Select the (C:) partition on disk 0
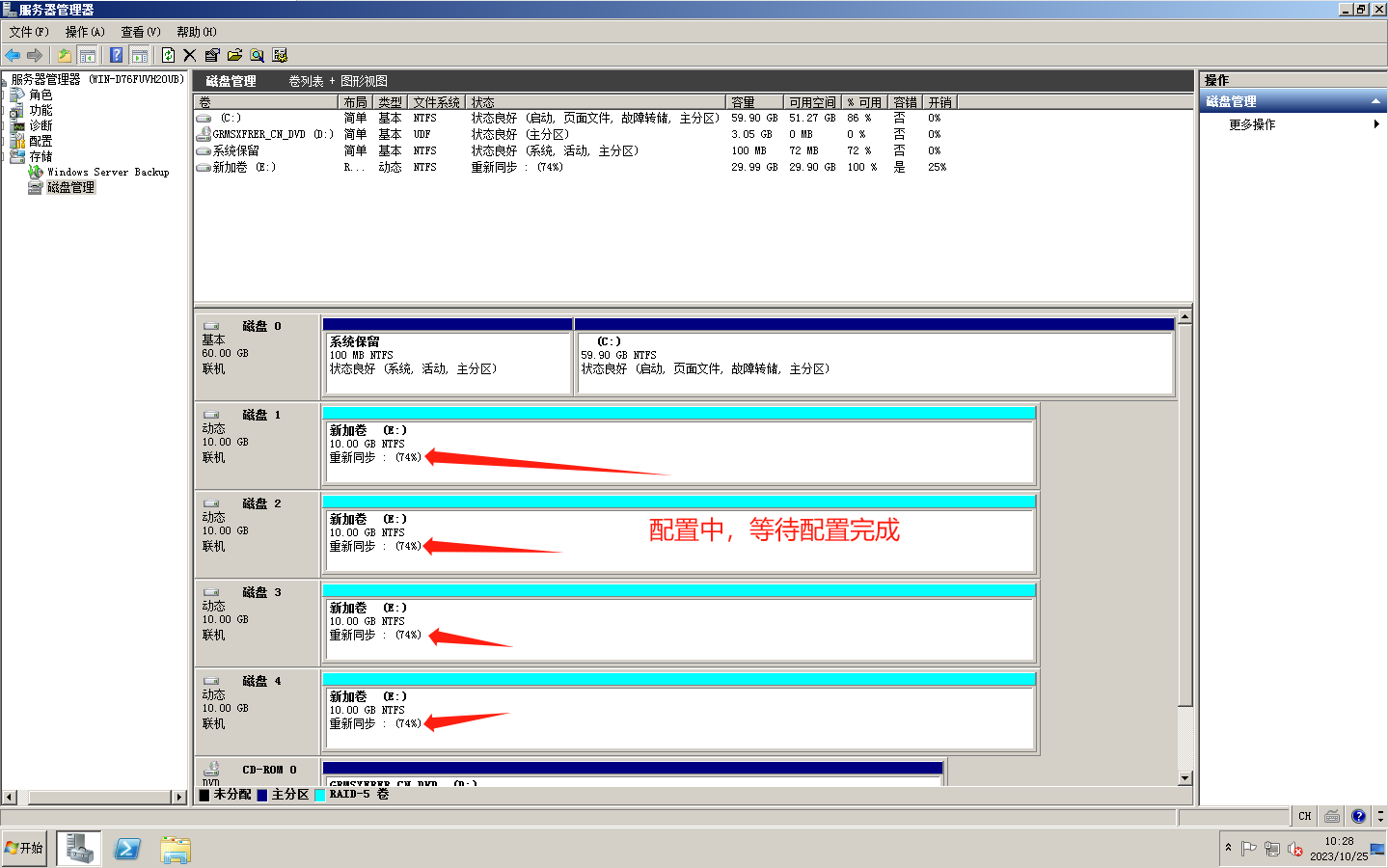The width and height of the screenshot is (1388, 868). (x=875, y=357)
